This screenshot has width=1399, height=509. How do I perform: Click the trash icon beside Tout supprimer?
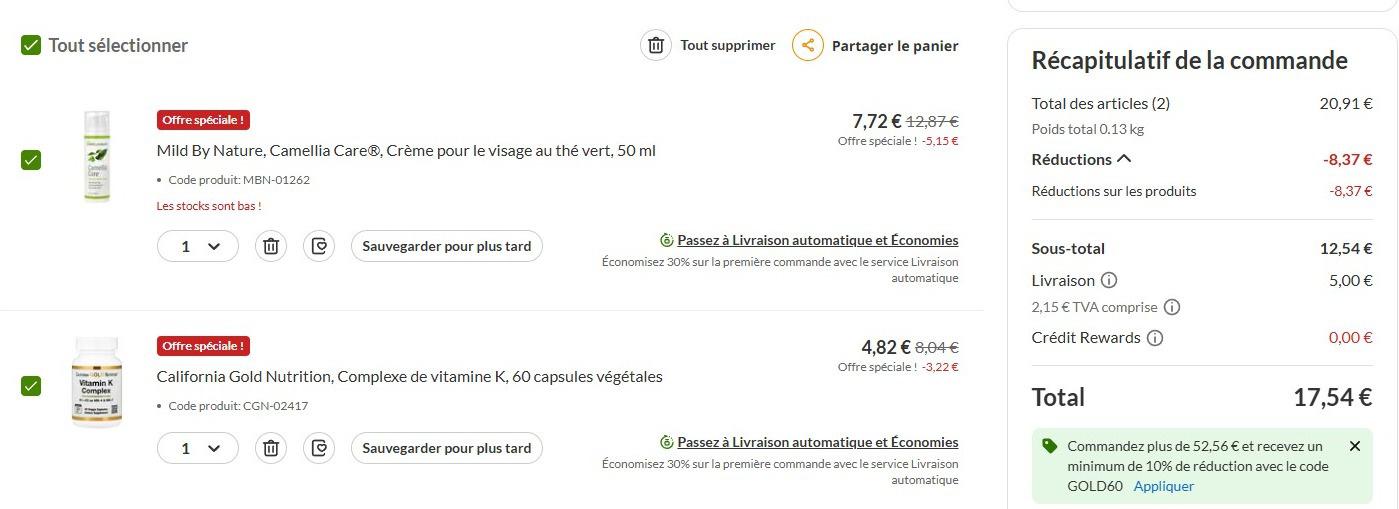click(x=656, y=45)
